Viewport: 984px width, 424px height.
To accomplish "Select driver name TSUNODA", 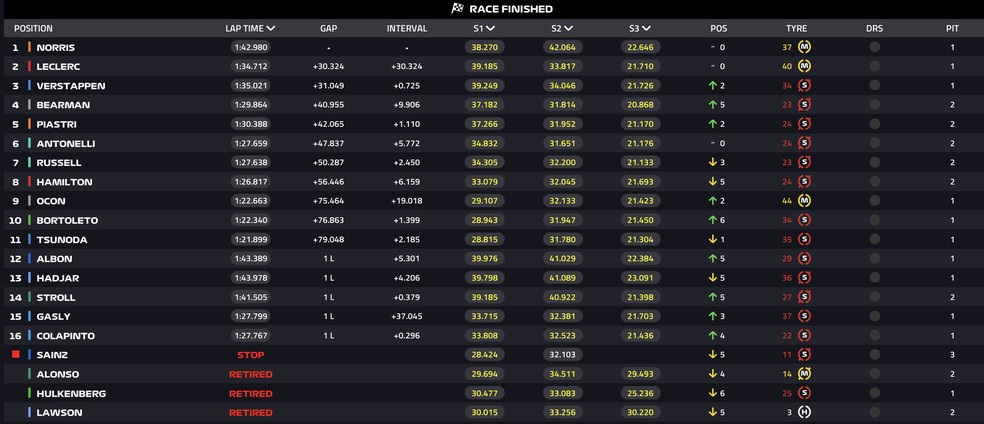I will [x=62, y=239].
